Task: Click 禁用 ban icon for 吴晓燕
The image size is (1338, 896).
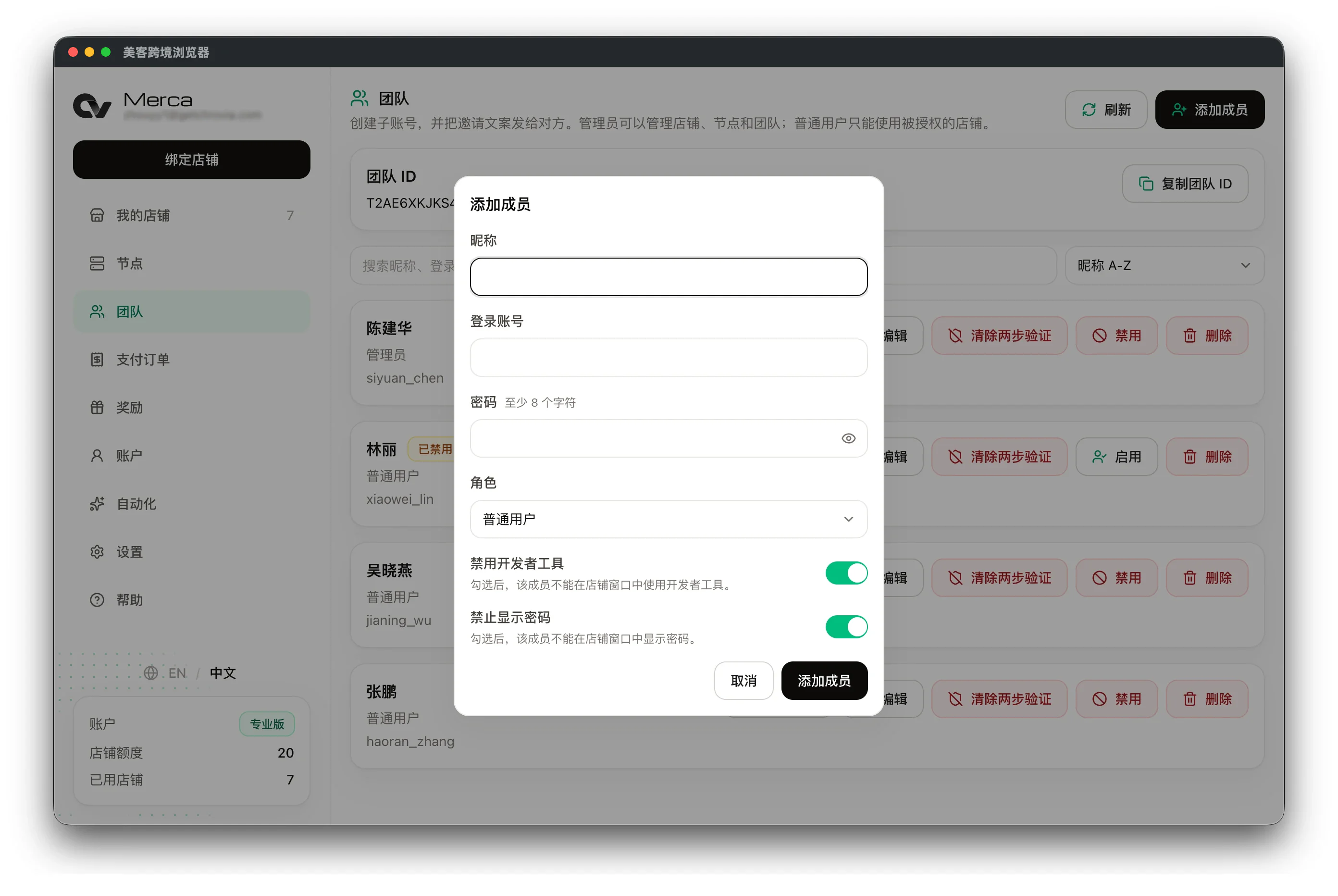Action: (1099, 578)
